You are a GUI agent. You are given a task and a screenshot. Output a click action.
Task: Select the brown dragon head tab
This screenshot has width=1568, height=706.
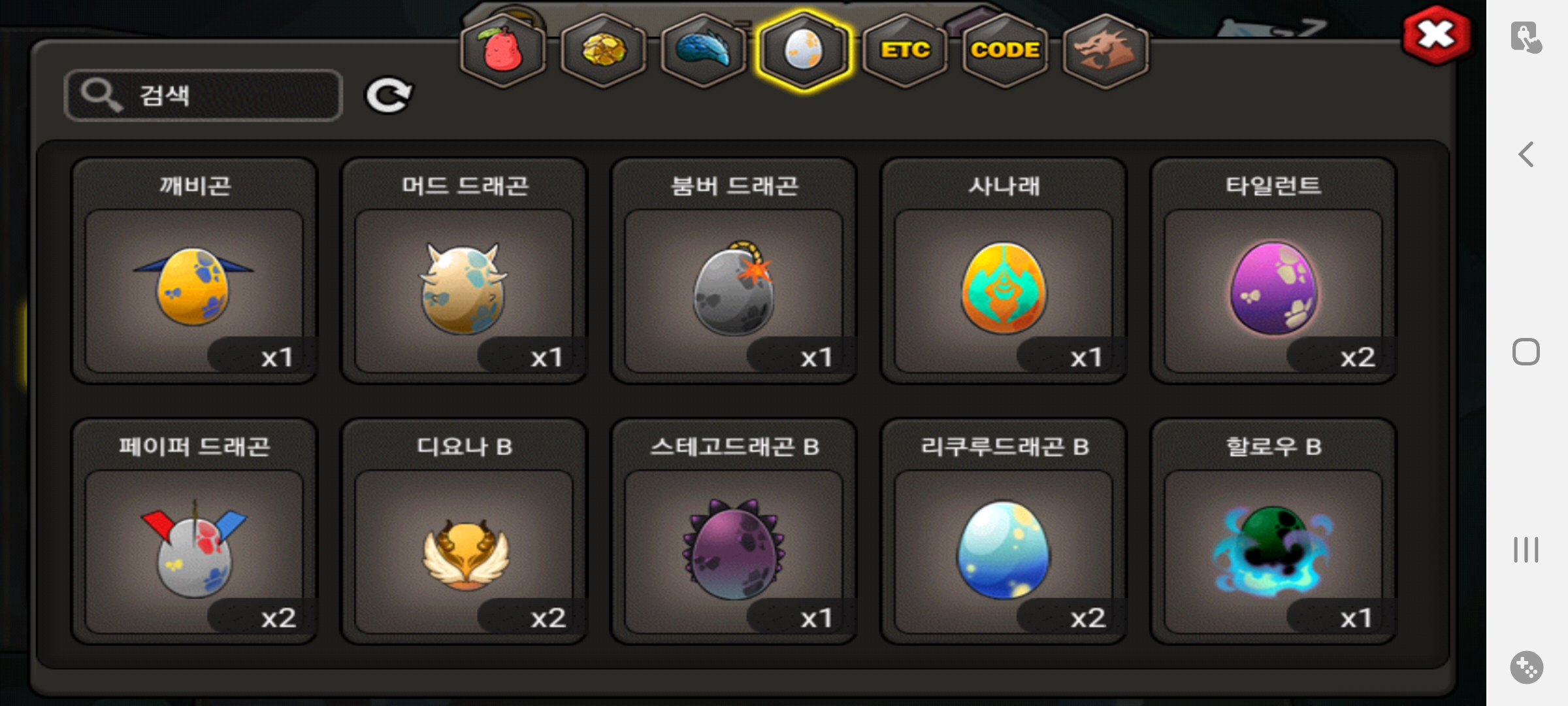(x=1105, y=50)
